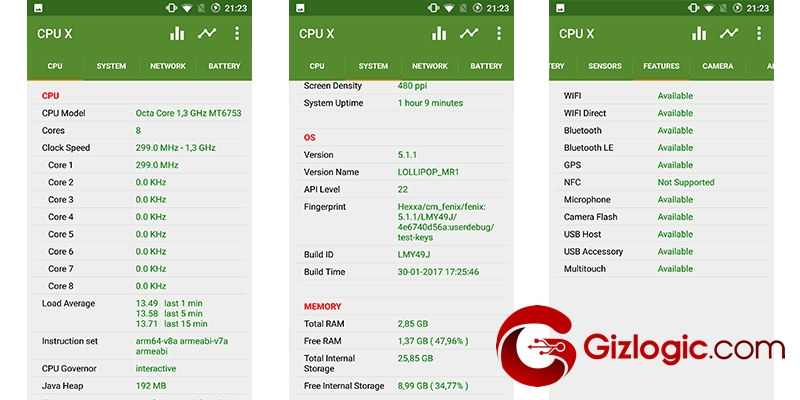Tap Java Heap value 192 MB
Screen dimensions: 800x400
pos(151,386)
